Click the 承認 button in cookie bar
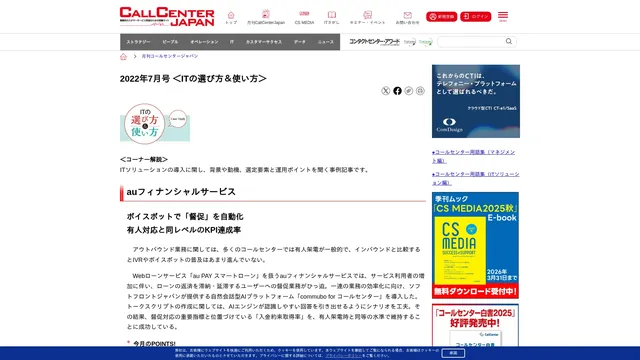 click(453, 353)
